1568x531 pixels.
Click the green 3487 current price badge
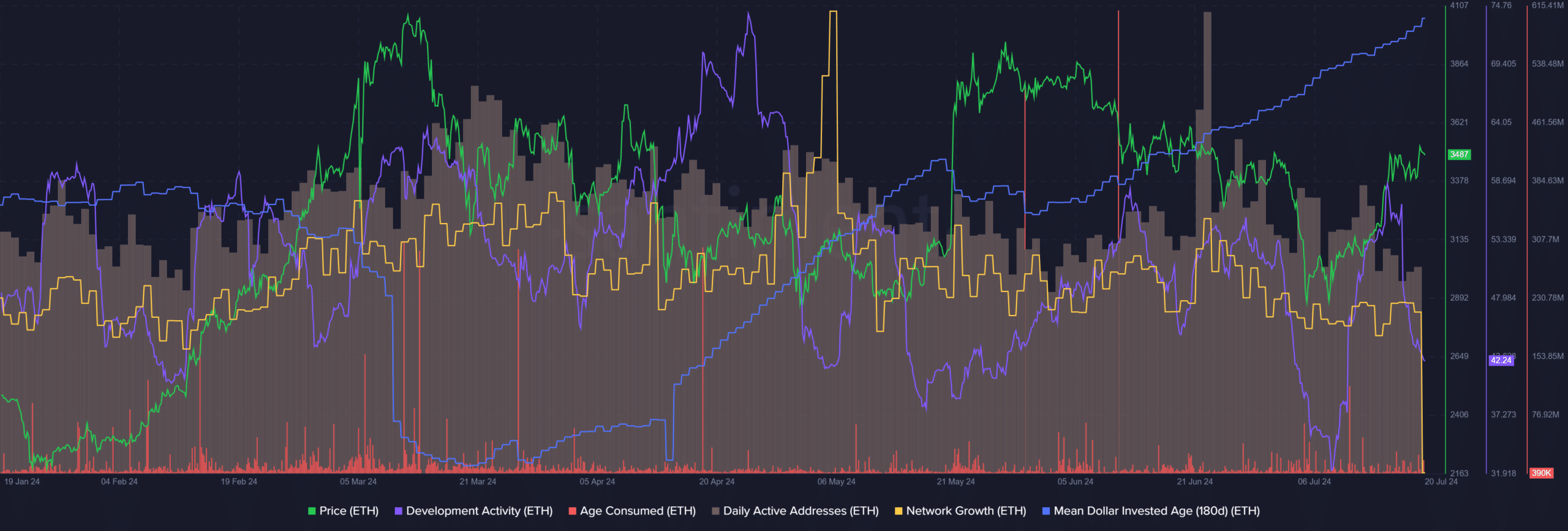pos(1459,154)
